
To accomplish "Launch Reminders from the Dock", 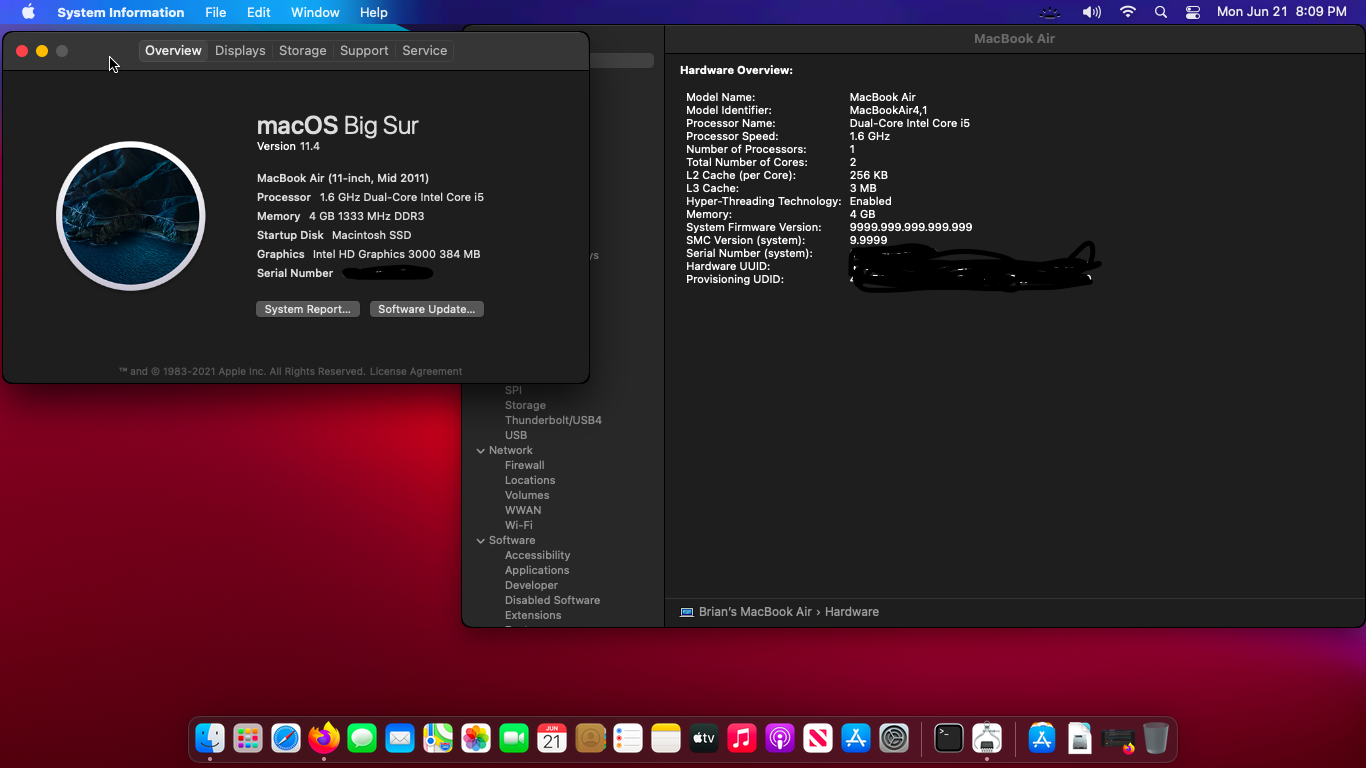I will click(x=628, y=739).
